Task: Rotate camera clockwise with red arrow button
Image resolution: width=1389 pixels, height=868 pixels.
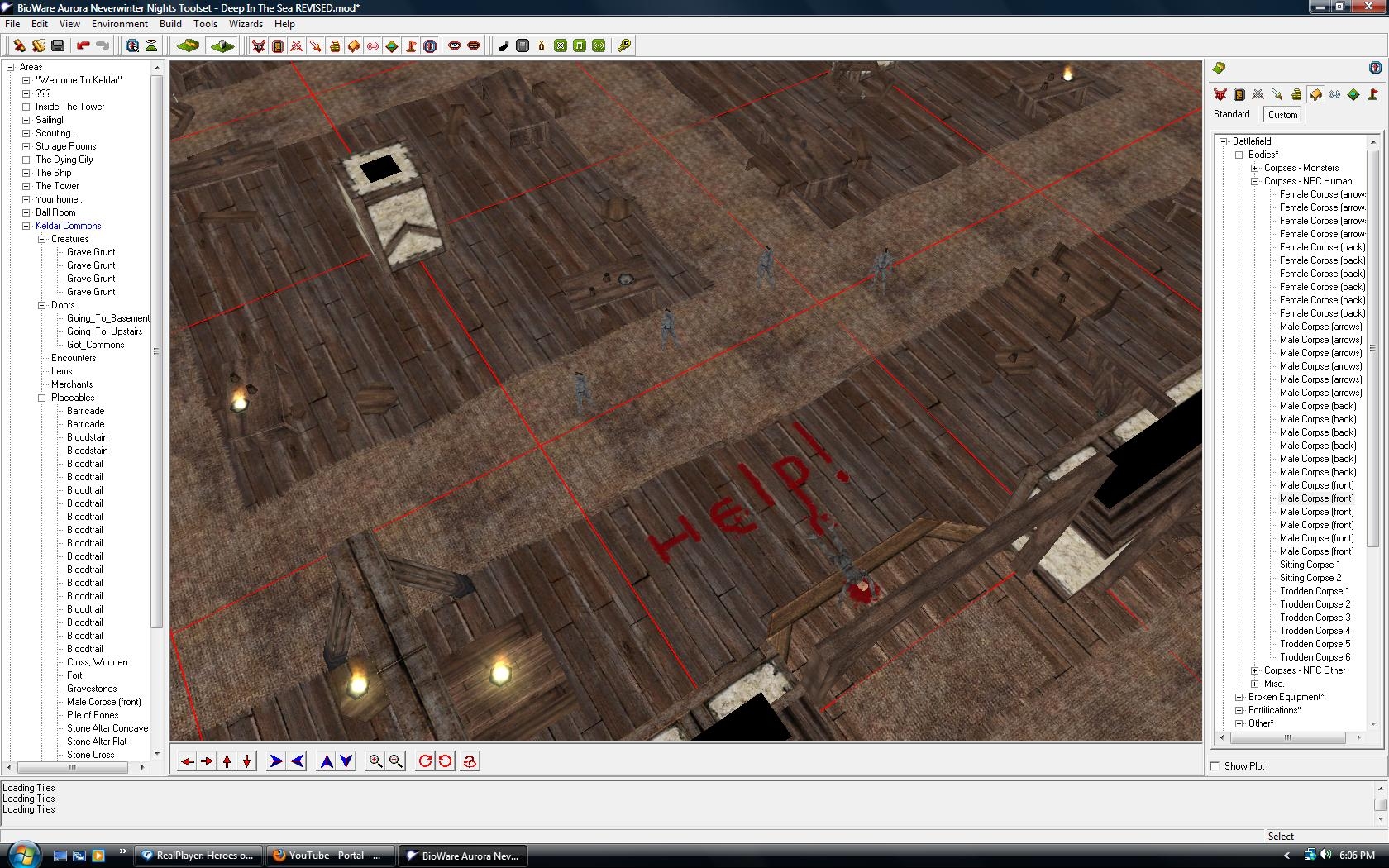Action: click(425, 761)
